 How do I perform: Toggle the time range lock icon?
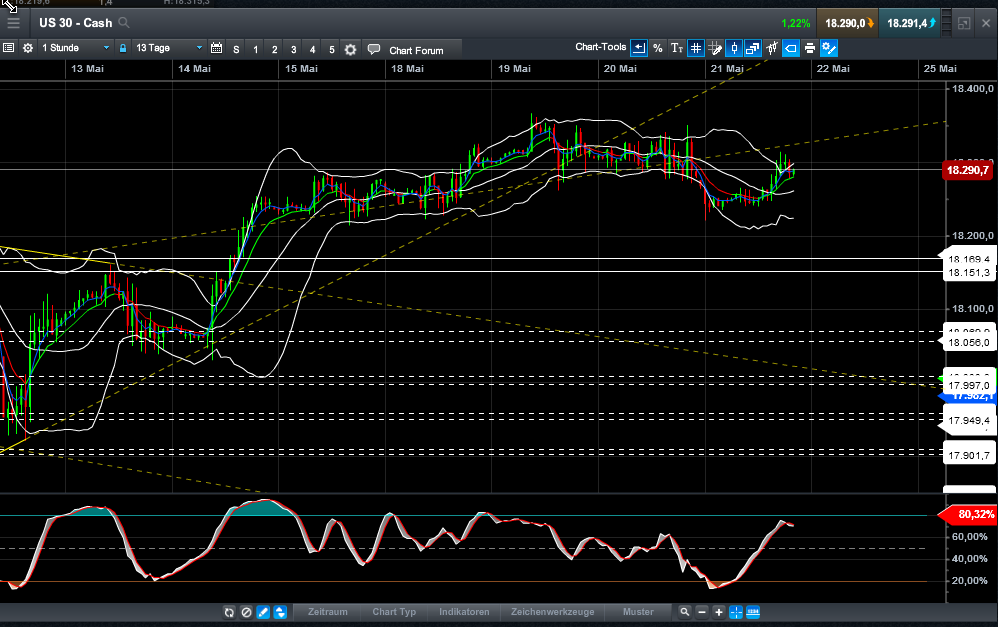pyautogui.click(x=123, y=48)
